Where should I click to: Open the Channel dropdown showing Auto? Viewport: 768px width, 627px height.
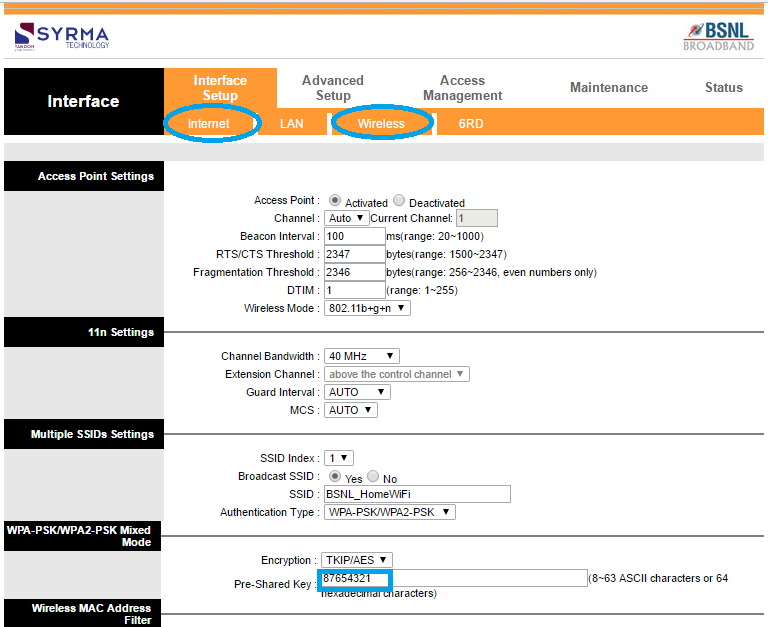(346, 218)
